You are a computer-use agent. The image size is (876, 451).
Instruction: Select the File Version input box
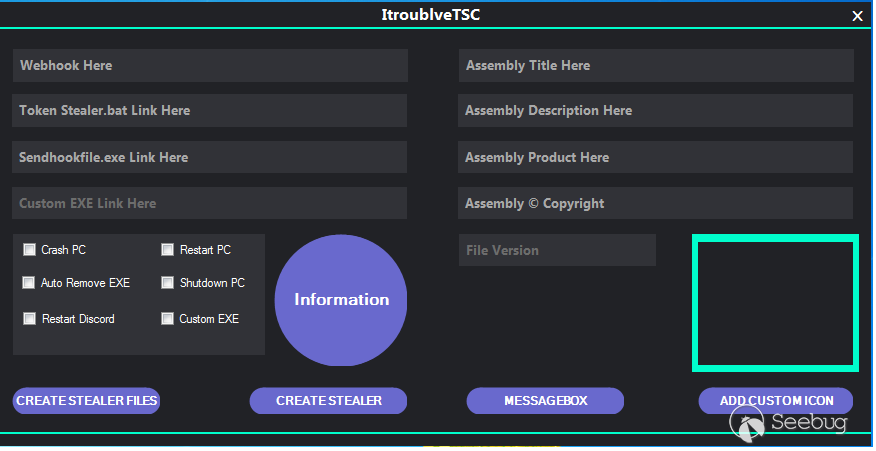click(x=557, y=250)
